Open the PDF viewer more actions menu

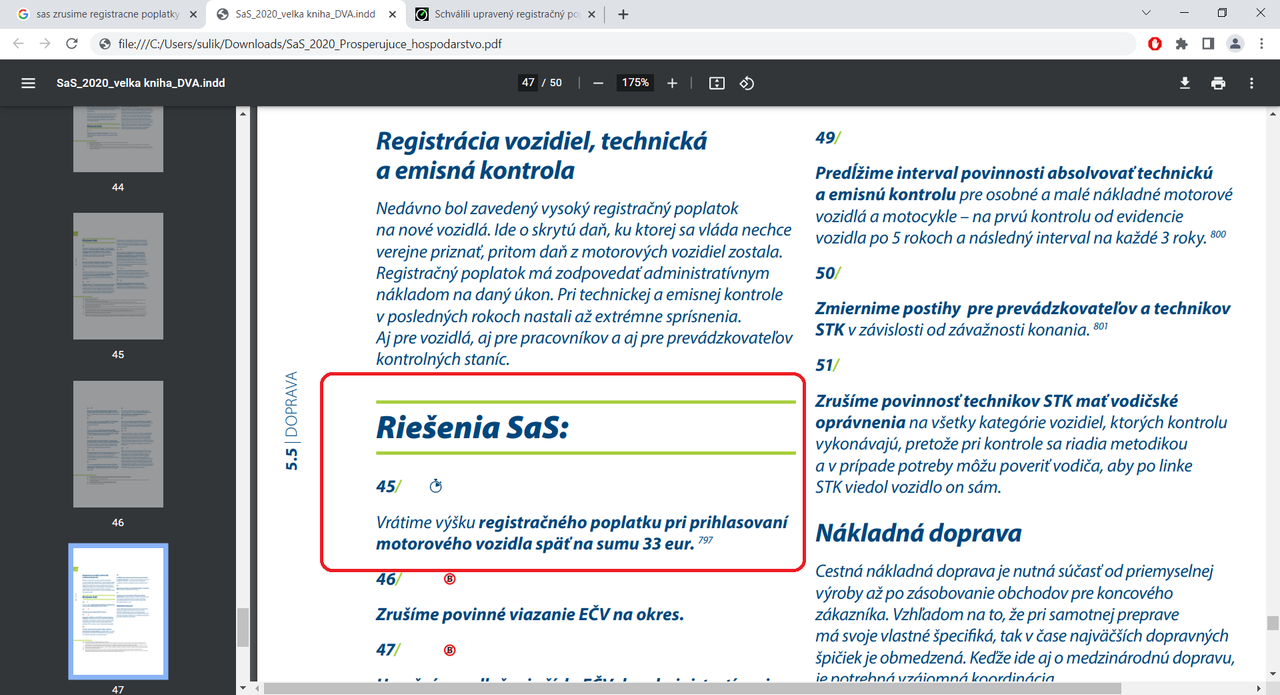pyautogui.click(x=1251, y=83)
